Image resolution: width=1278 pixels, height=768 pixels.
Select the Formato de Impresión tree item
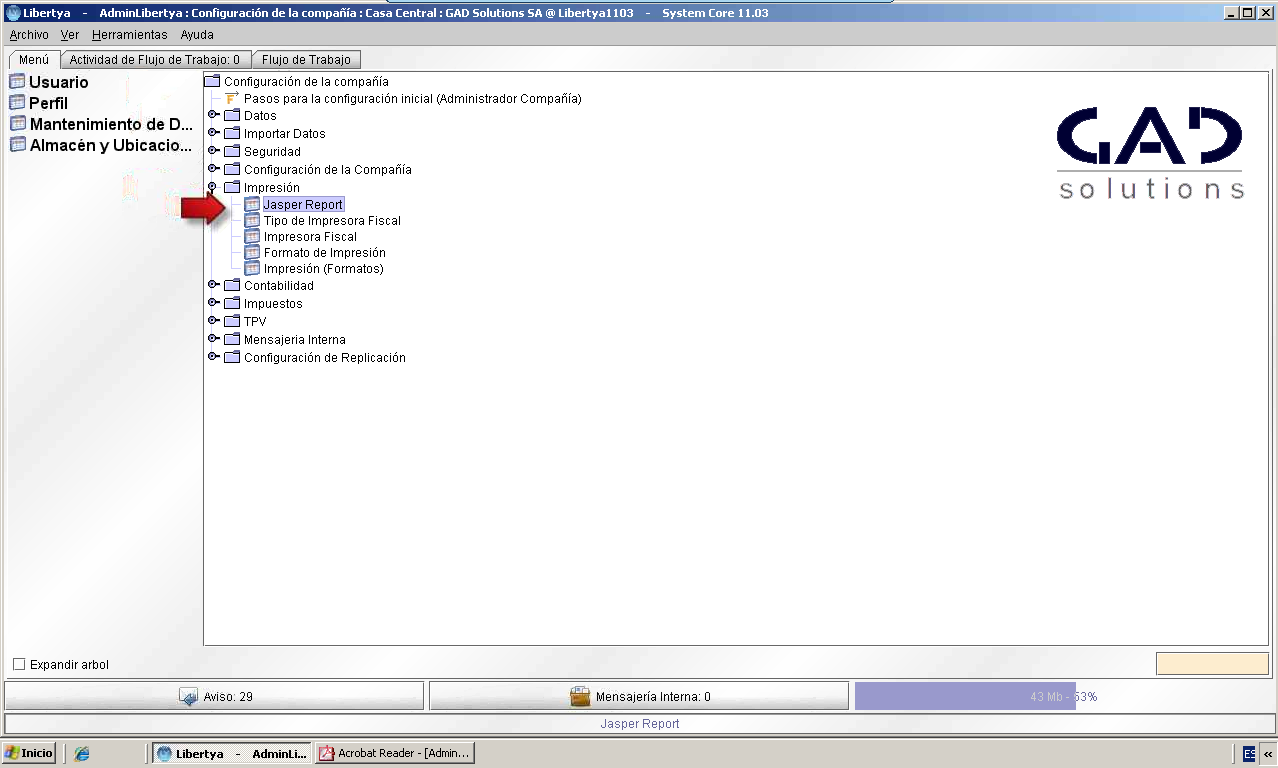point(325,253)
